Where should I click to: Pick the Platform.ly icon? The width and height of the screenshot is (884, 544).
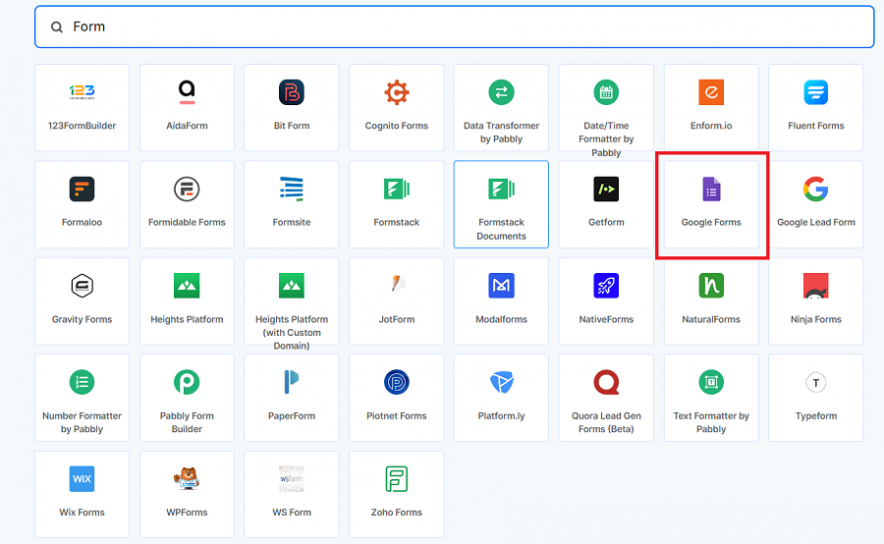501,382
